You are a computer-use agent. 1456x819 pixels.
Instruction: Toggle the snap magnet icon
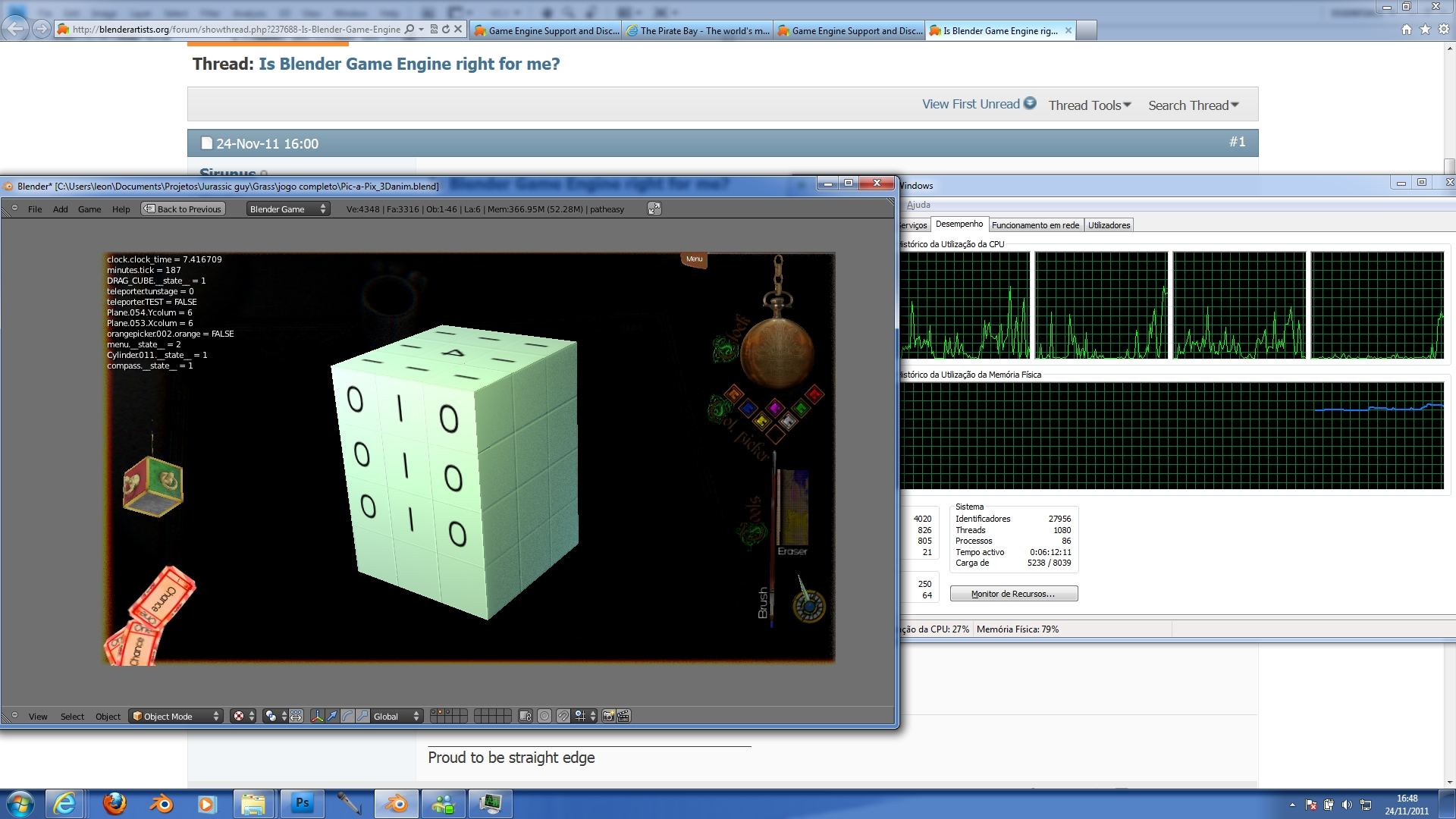coord(563,716)
